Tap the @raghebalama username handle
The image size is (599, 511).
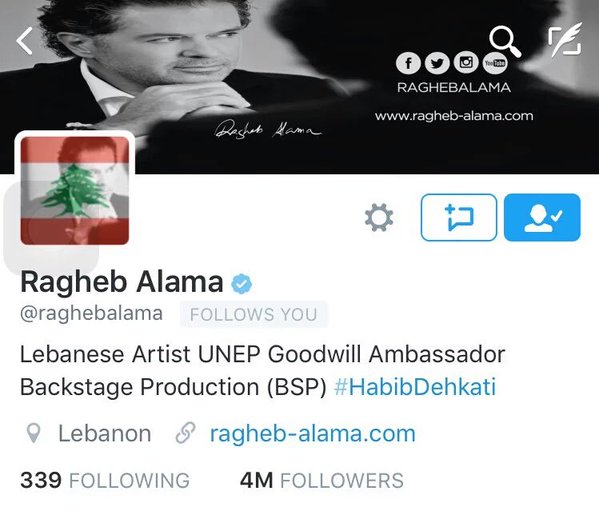click(x=92, y=314)
